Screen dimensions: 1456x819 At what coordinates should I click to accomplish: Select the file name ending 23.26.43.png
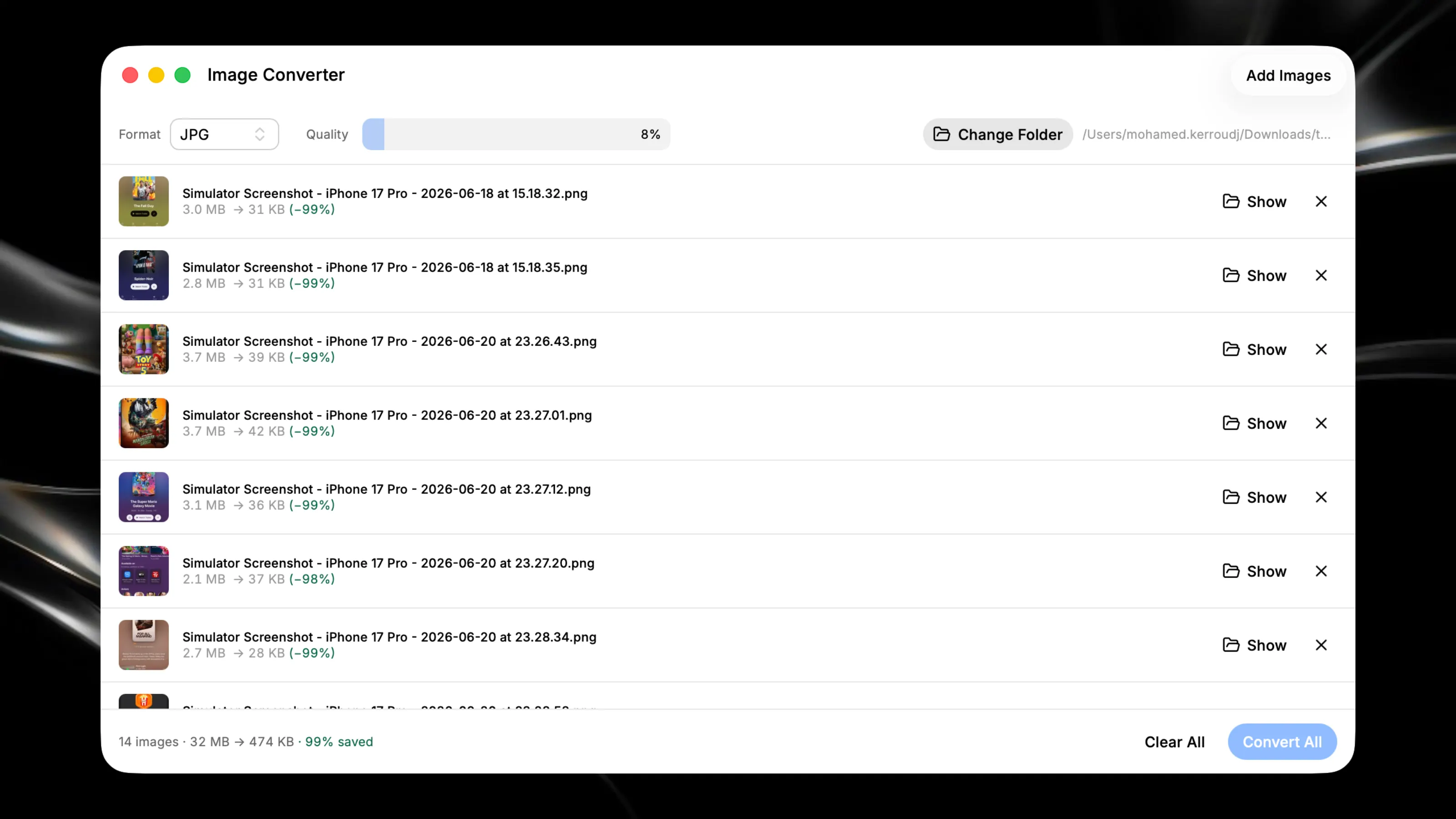point(389,341)
